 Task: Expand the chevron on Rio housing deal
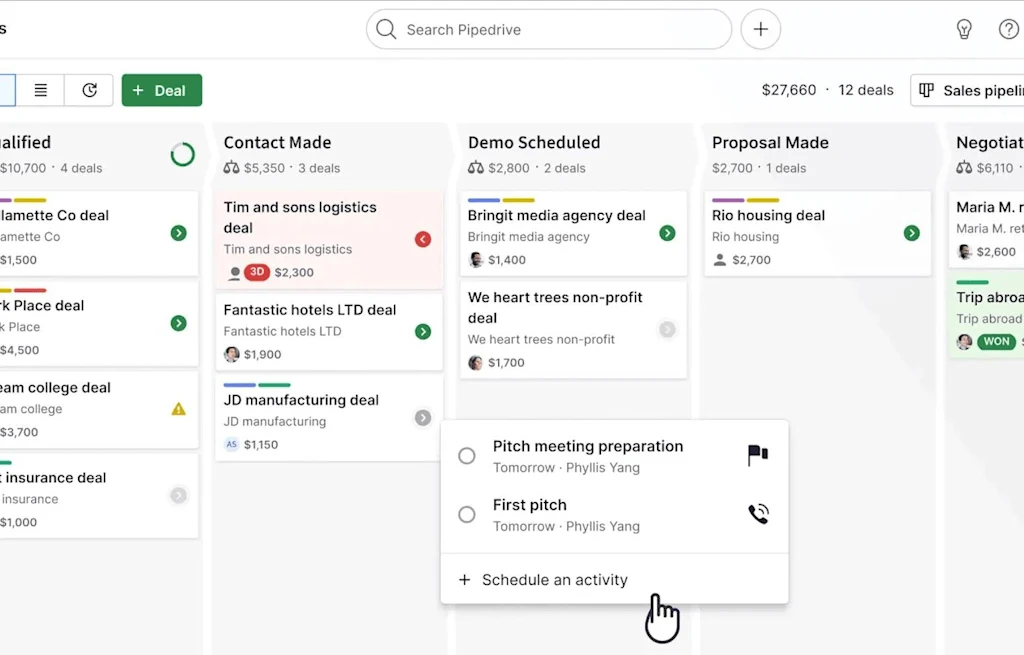911,232
